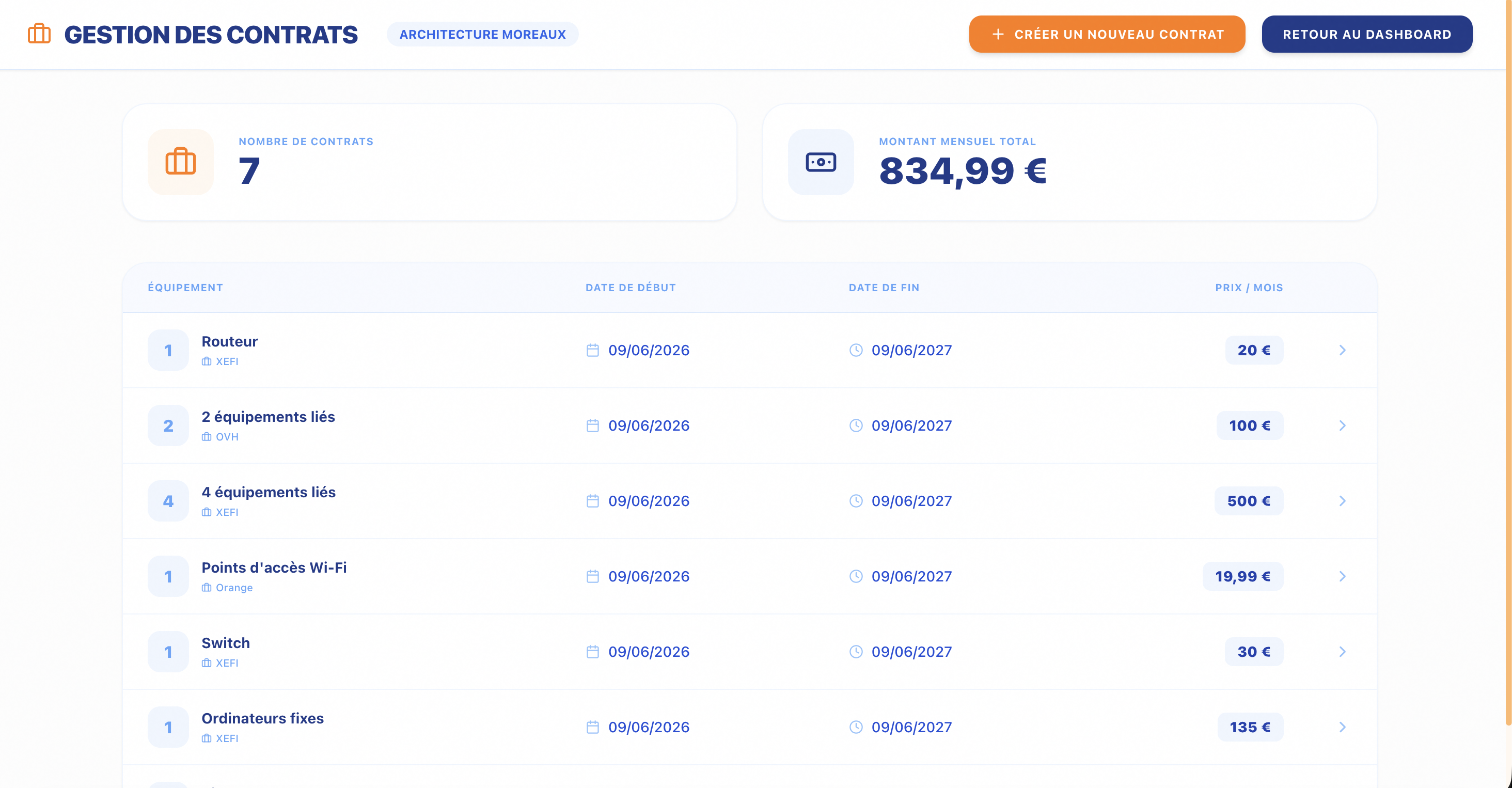Select the Architecture Moreaux company badge
1512x788 pixels.
pos(482,34)
